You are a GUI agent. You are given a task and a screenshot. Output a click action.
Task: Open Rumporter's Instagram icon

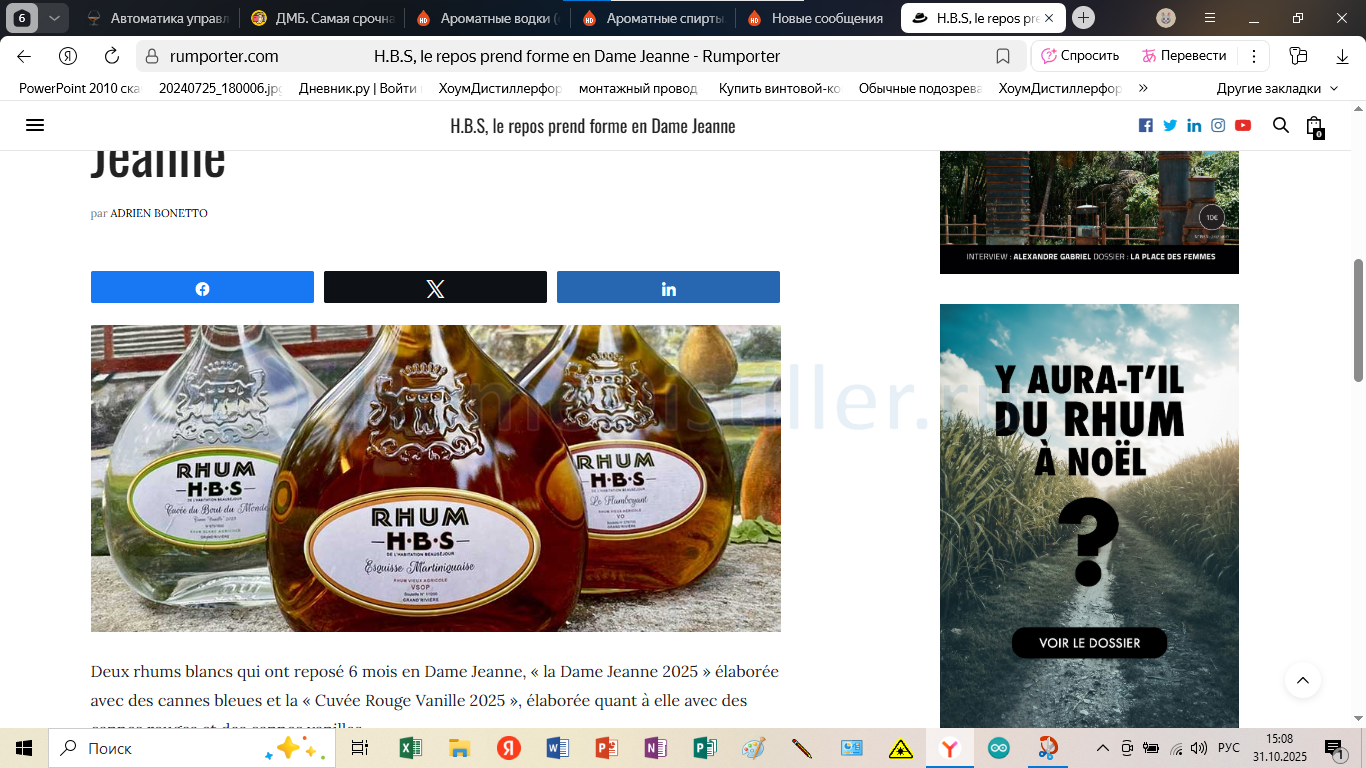(1218, 125)
